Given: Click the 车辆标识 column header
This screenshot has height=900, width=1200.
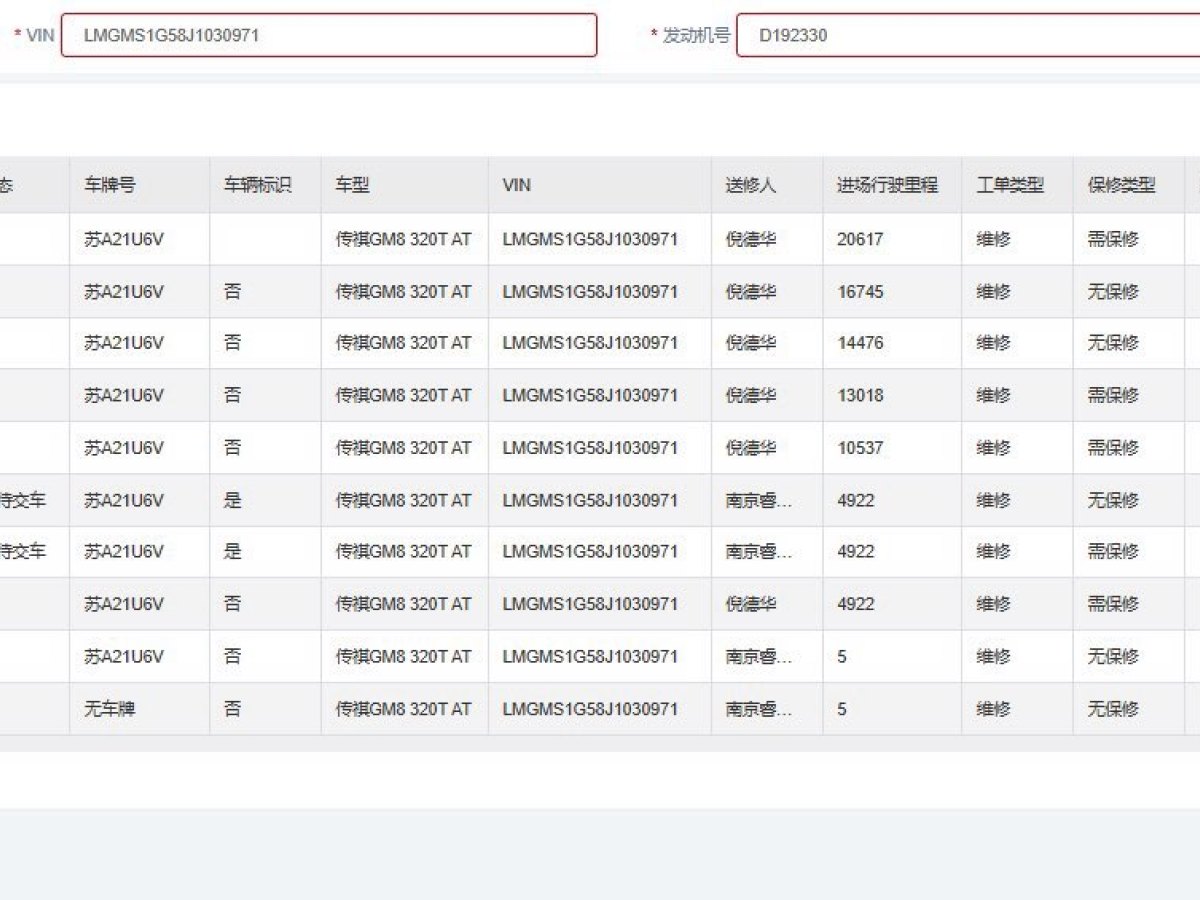Looking at the screenshot, I should click(x=257, y=185).
